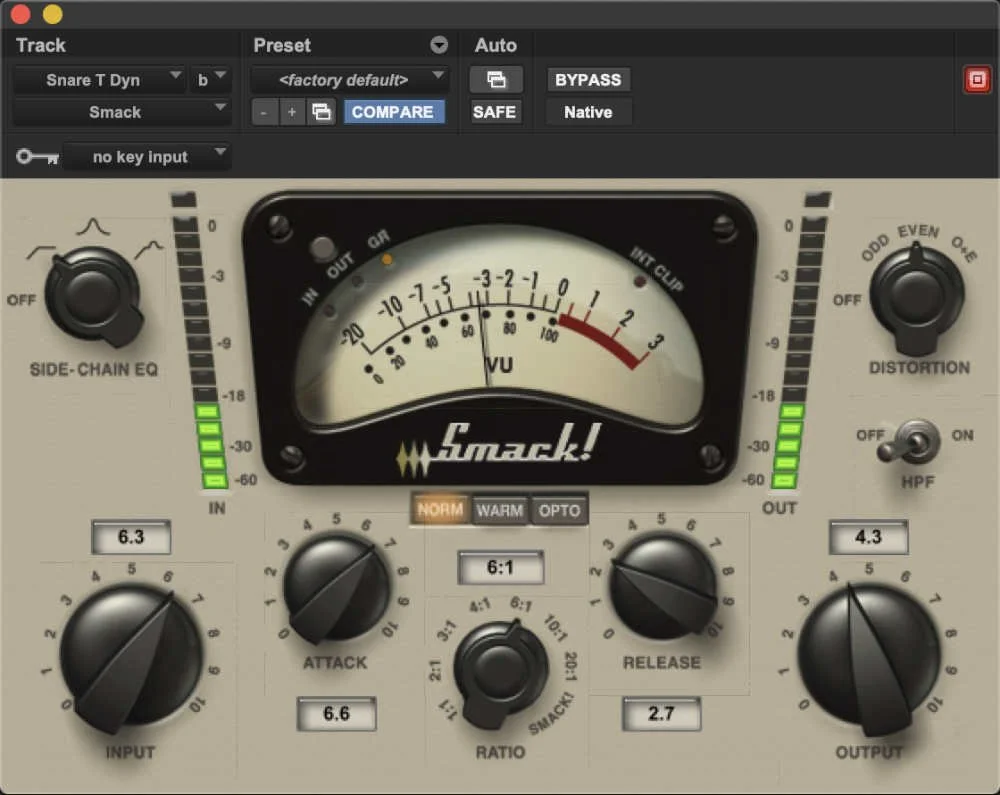Click the VU meter mode selector button

click(323, 249)
